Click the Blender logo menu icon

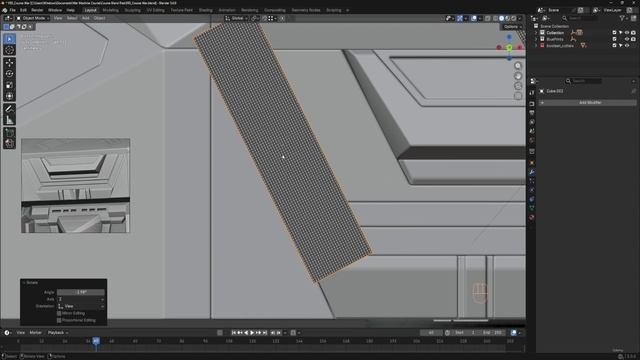[x=4, y=10]
